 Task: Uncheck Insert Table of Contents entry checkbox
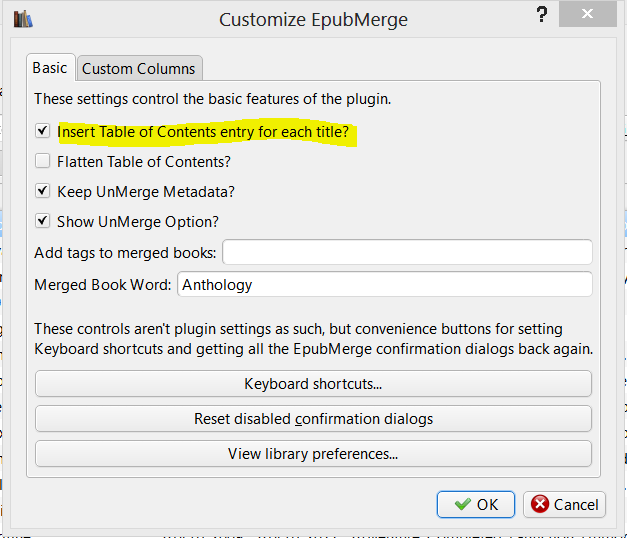(x=42, y=131)
